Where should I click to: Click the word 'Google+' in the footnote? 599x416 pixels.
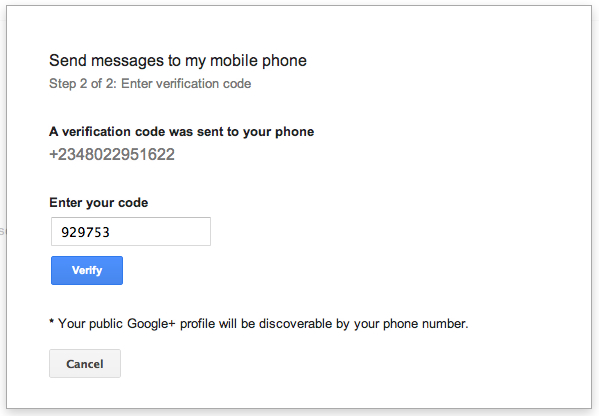[x=151, y=324]
